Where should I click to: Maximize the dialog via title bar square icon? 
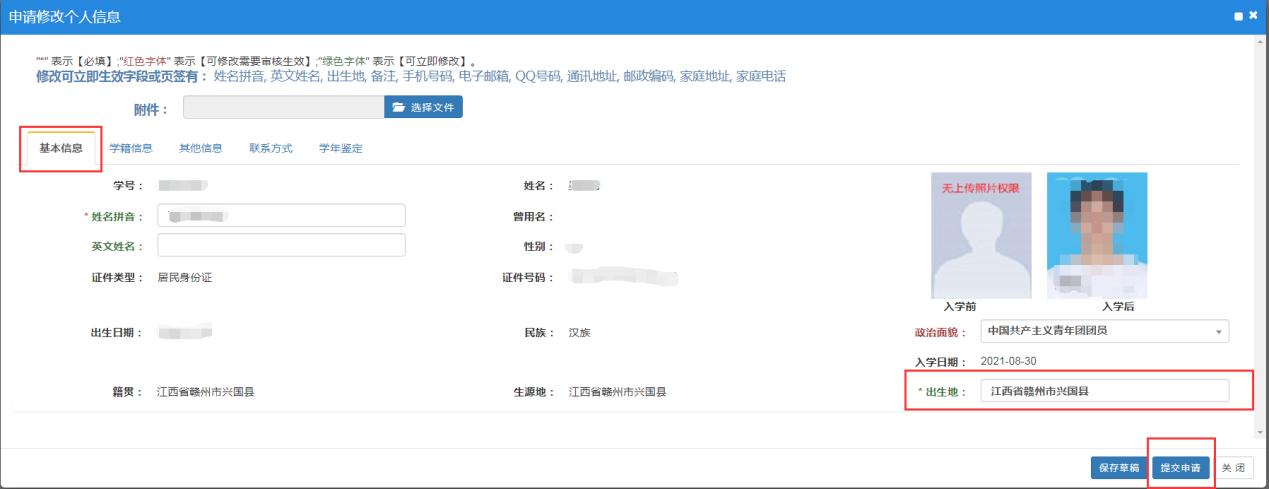coord(1238,16)
